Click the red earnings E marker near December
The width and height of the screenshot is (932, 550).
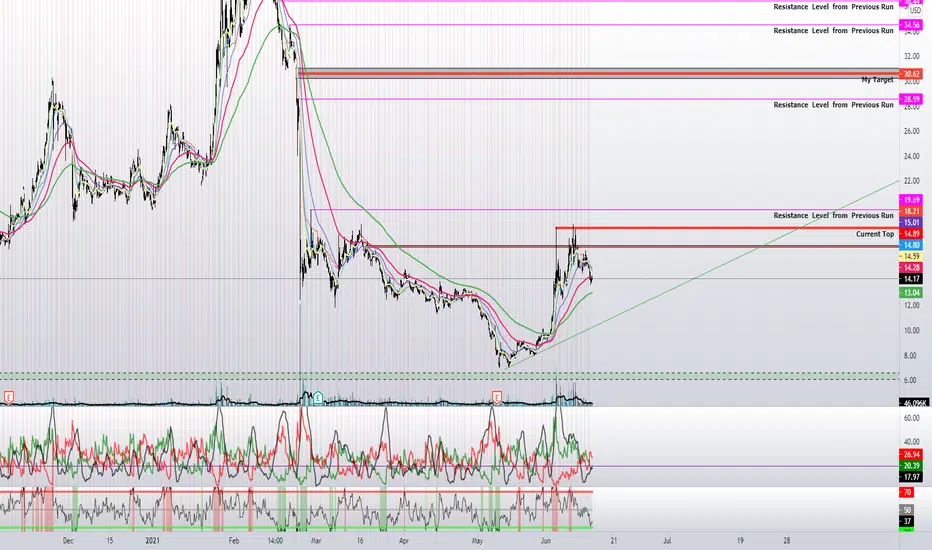pos(9,397)
